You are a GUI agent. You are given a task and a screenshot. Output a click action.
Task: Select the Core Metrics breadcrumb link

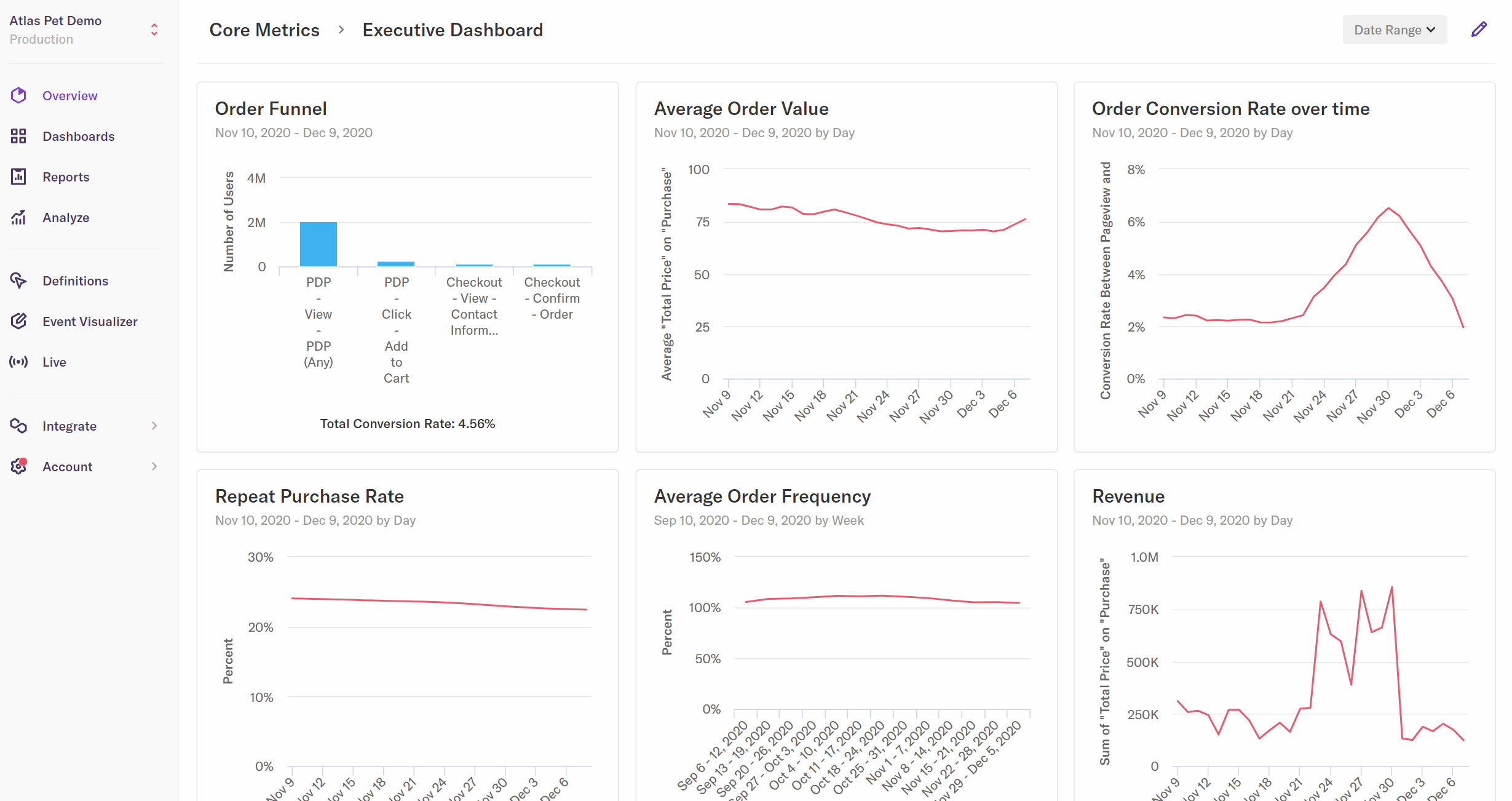coord(263,29)
